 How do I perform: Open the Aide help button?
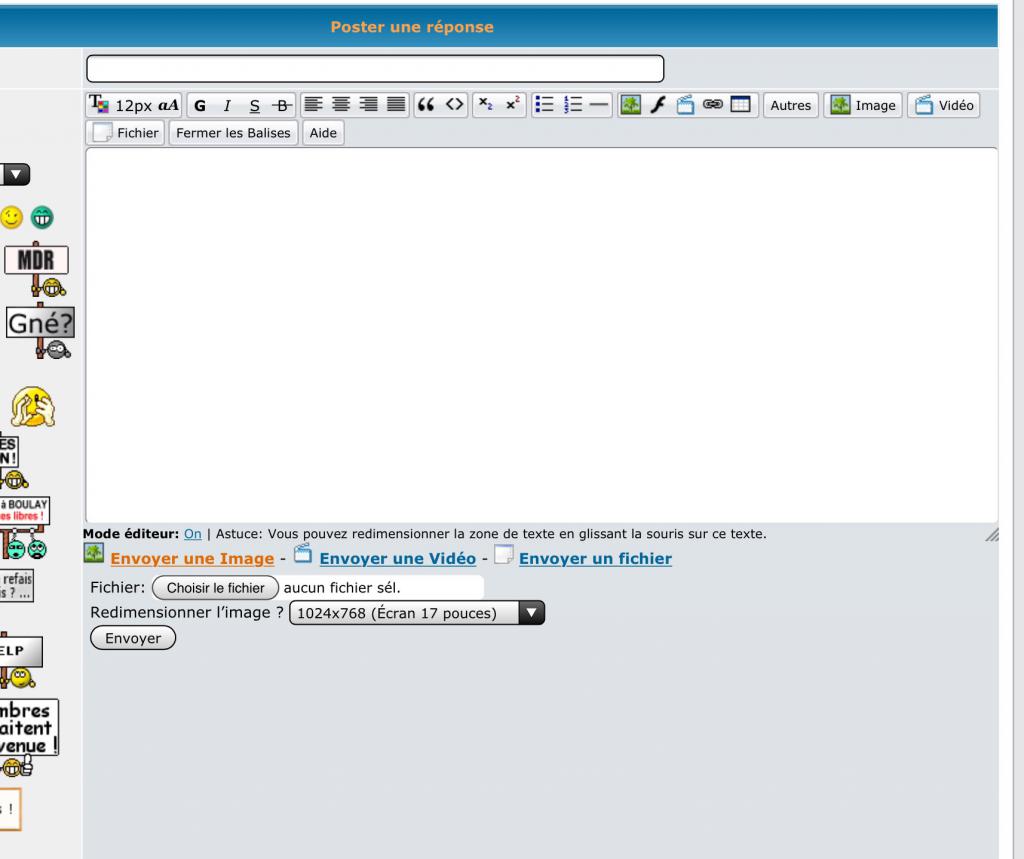323,133
